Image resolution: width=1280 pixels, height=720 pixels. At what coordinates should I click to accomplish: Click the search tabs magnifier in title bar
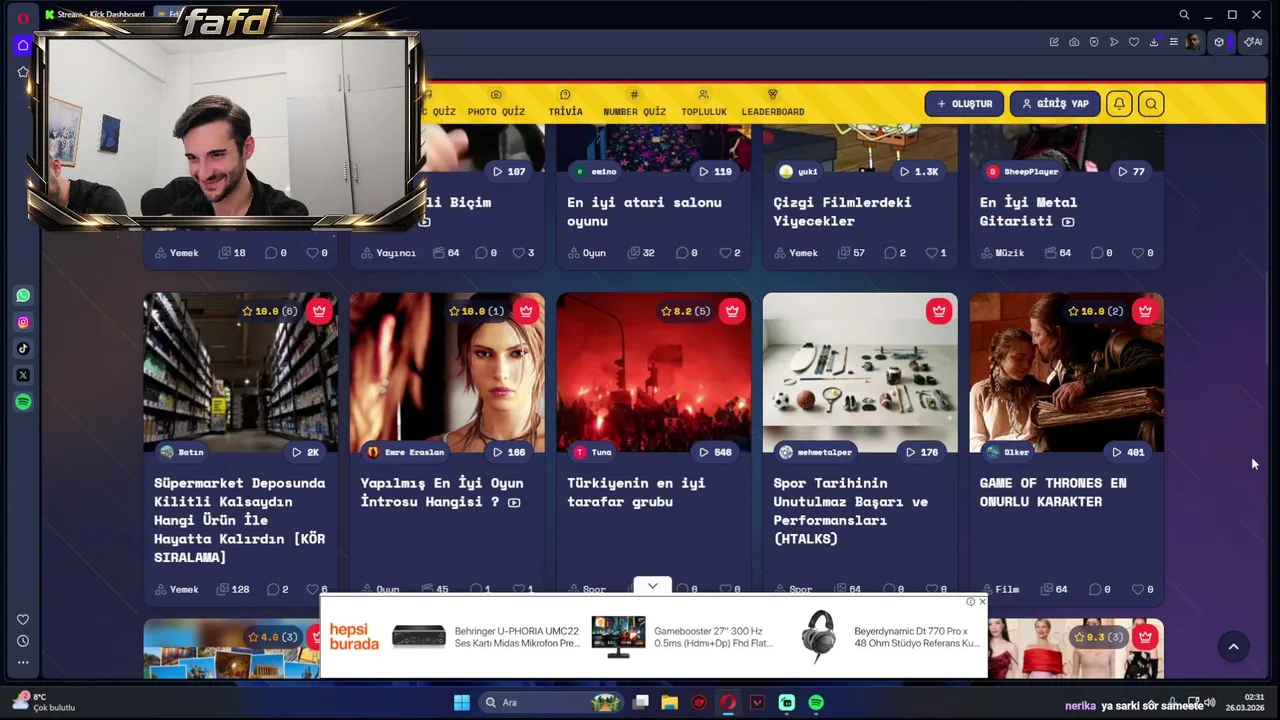click(x=1184, y=15)
